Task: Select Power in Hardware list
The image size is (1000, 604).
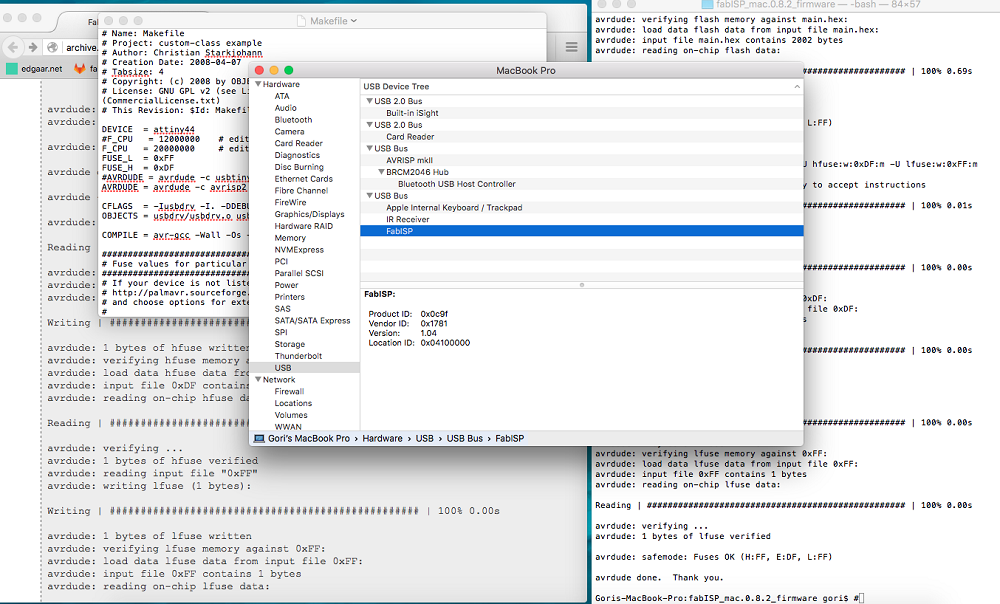Action: 286,285
